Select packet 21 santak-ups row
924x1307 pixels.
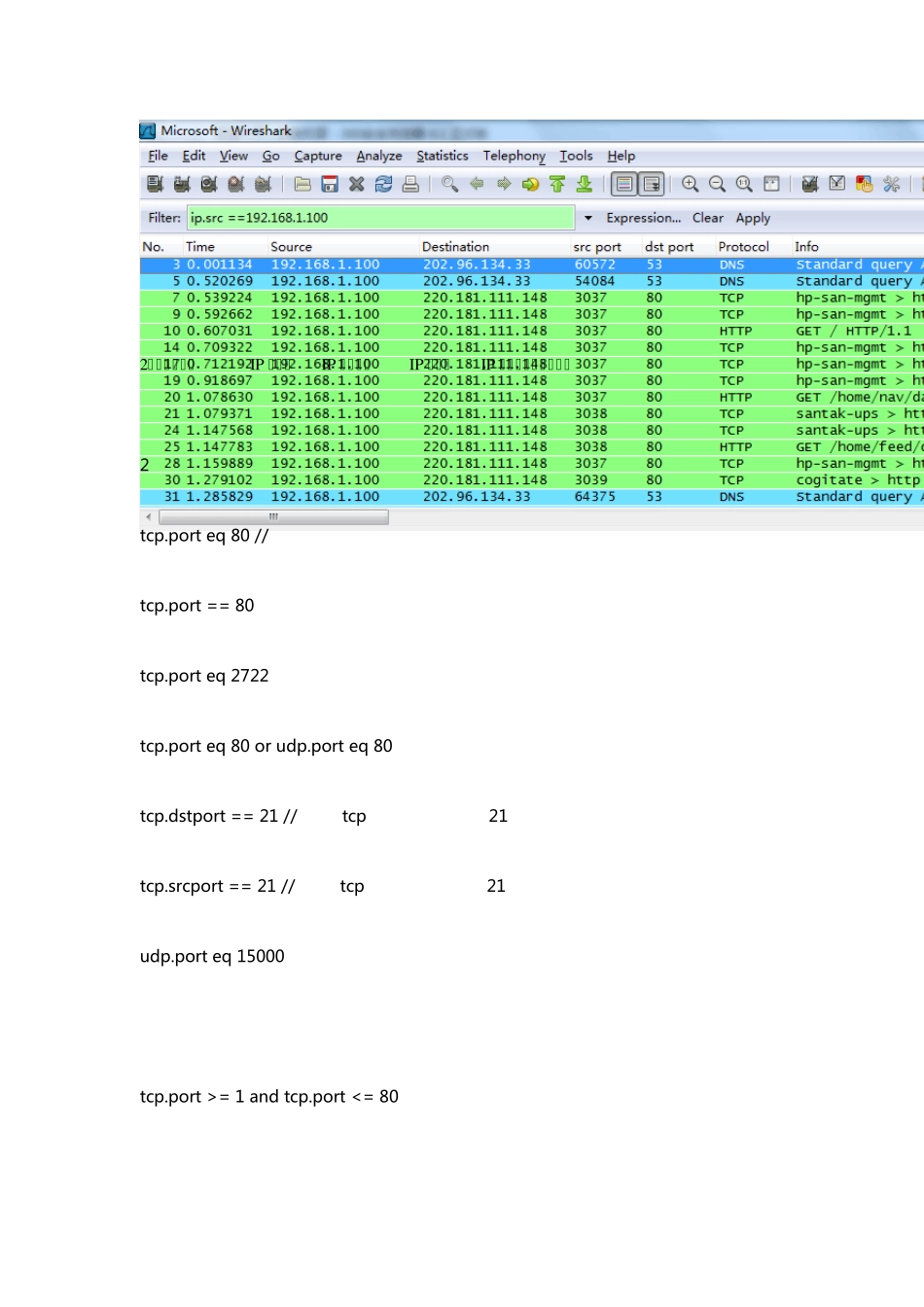(x=532, y=413)
